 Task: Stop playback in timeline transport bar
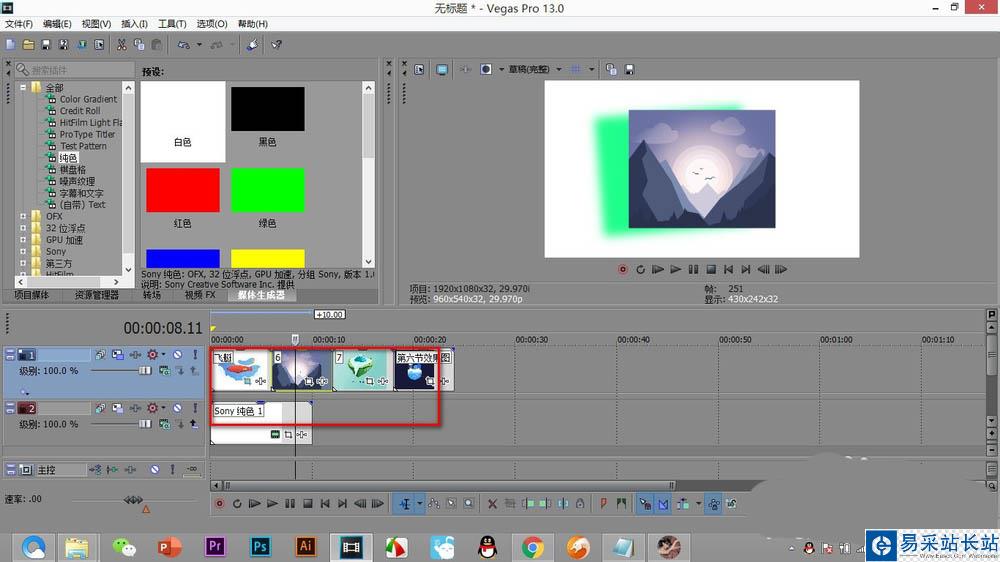click(x=307, y=504)
